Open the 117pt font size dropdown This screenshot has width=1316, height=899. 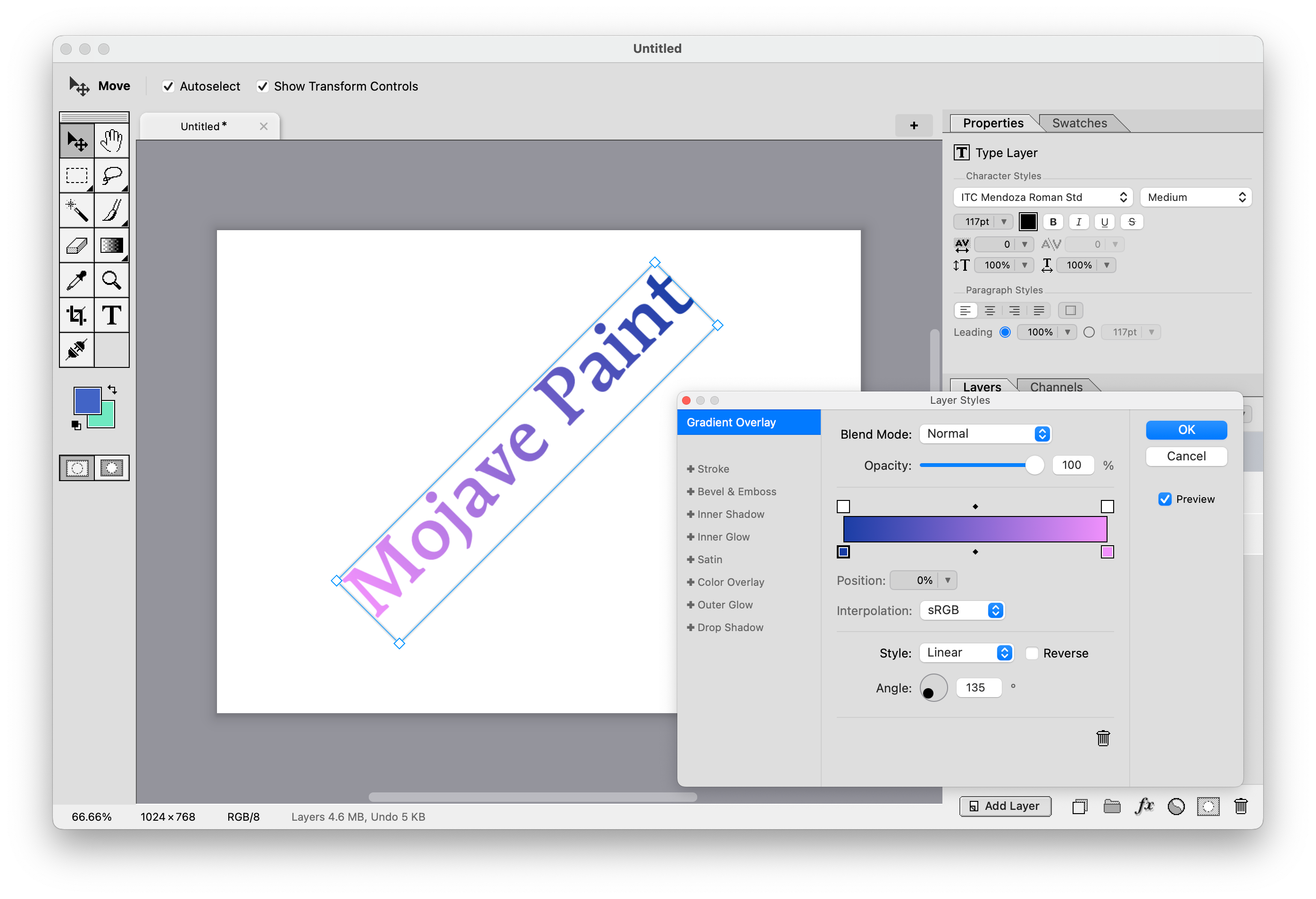pyautogui.click(x=1004, y=222)
